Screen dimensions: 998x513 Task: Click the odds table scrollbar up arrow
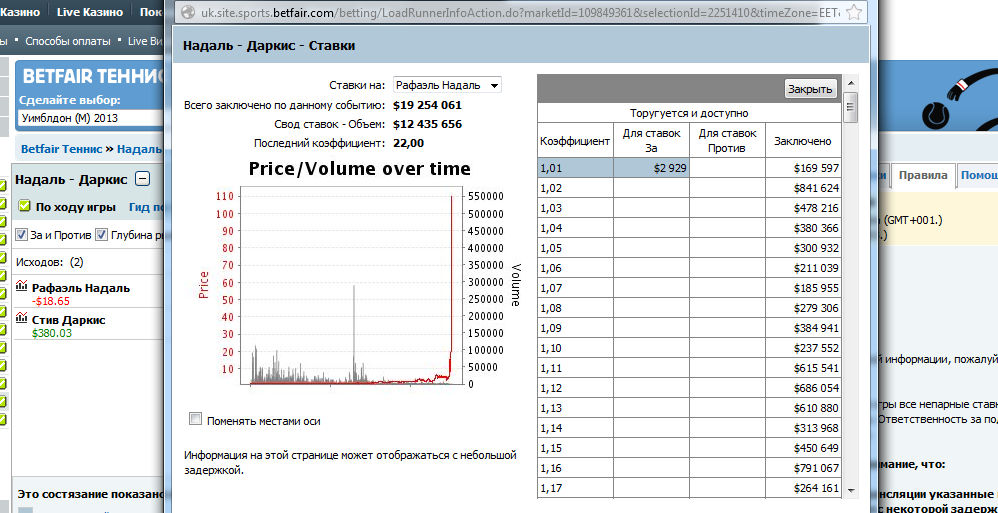(851, 84)
